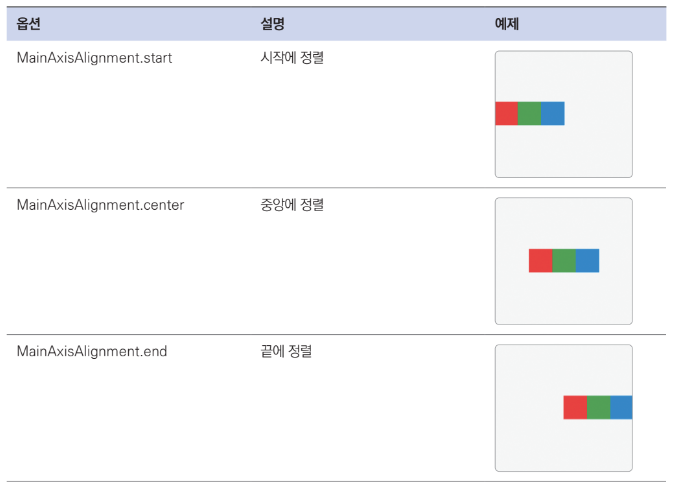Click the blue block in the start-aligned example
Image resolution: width=674 pixels, height=483 pixels.
click(x=553, y=113)
